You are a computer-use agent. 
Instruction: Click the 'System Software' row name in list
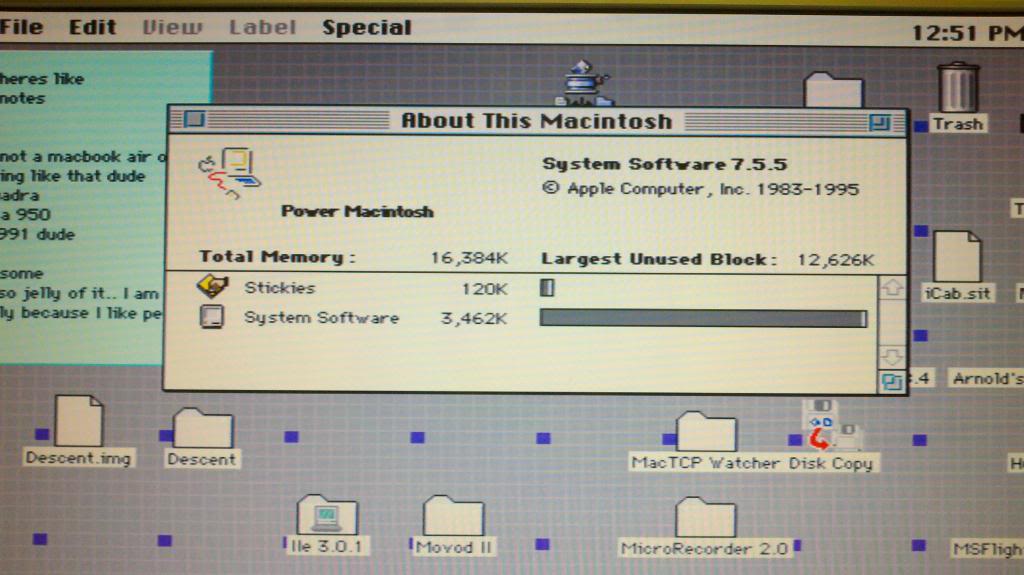321,318
